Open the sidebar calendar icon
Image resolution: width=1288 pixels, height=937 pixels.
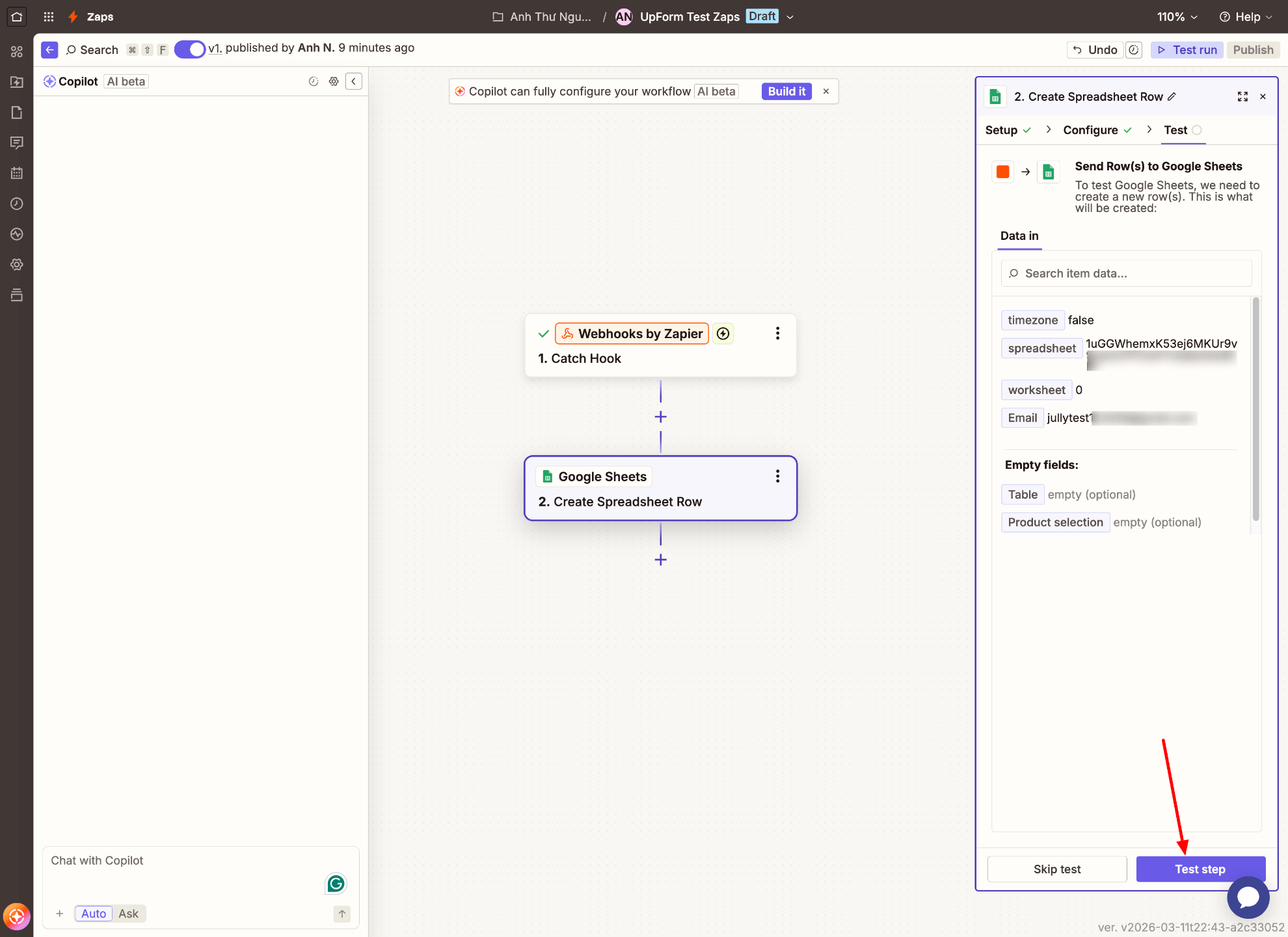[x=17, y=173]
